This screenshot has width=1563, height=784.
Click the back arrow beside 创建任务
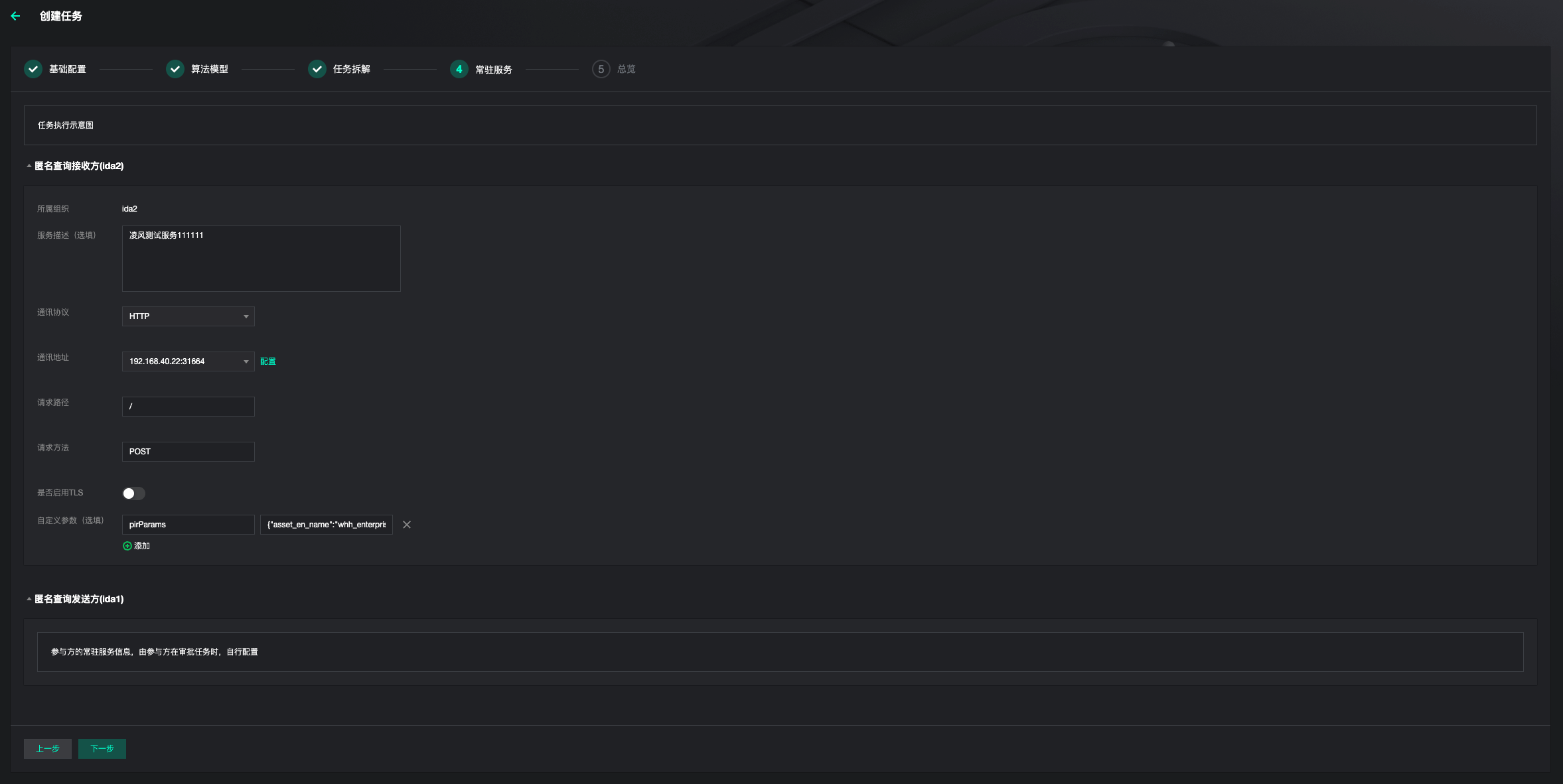coord(15,16)
